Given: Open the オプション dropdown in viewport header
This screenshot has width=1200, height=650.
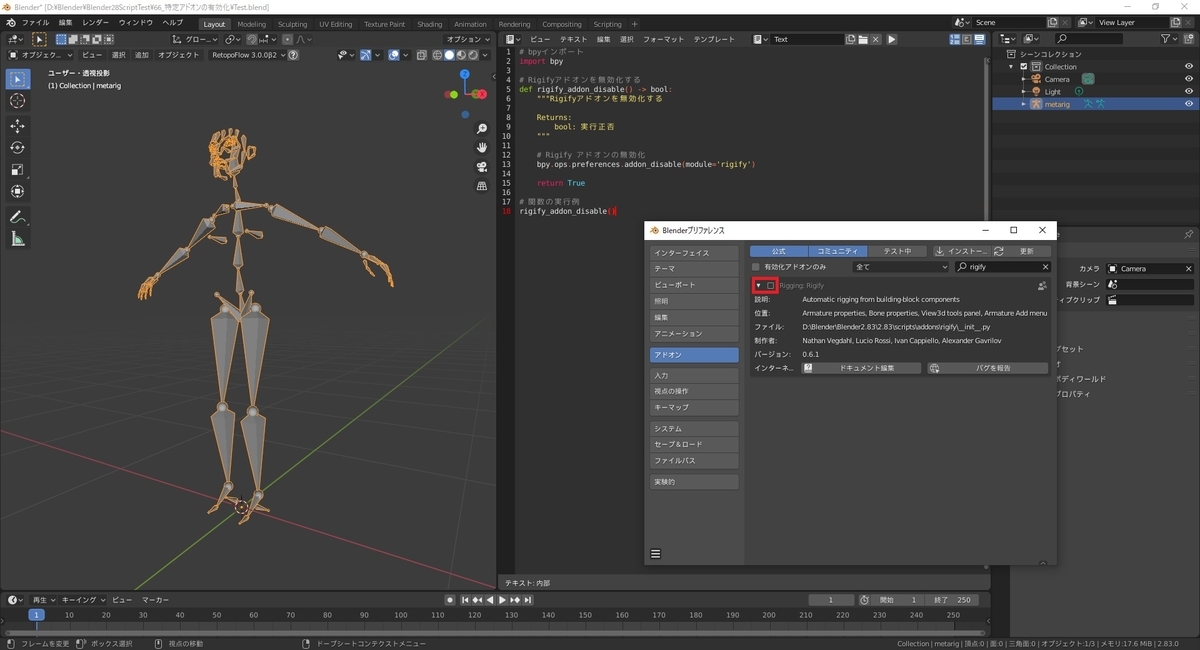Looking at the screenshot, I should [x=468, y=40].
